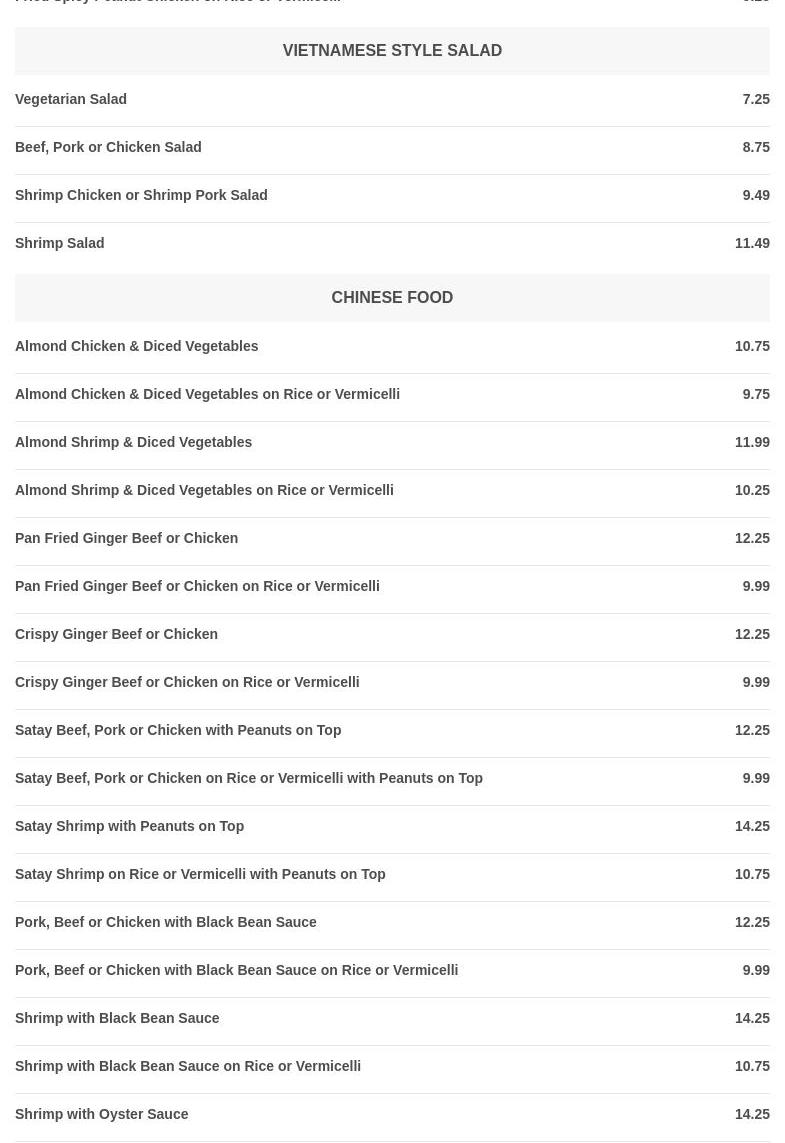Click Shrimp with Oyster Sauce

102,1114
